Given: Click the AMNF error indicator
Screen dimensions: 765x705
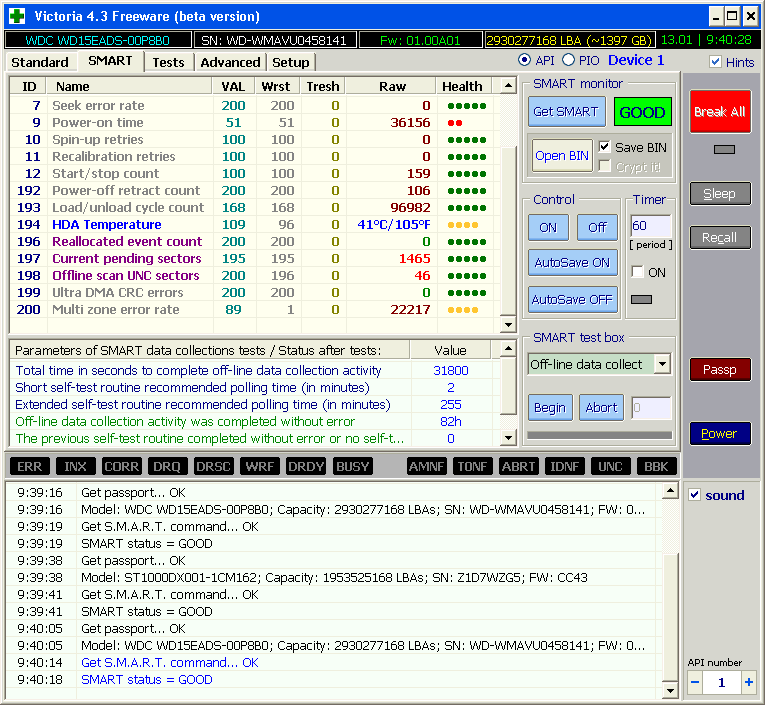Looking at the screenshot, I should [x=426, y=466].
